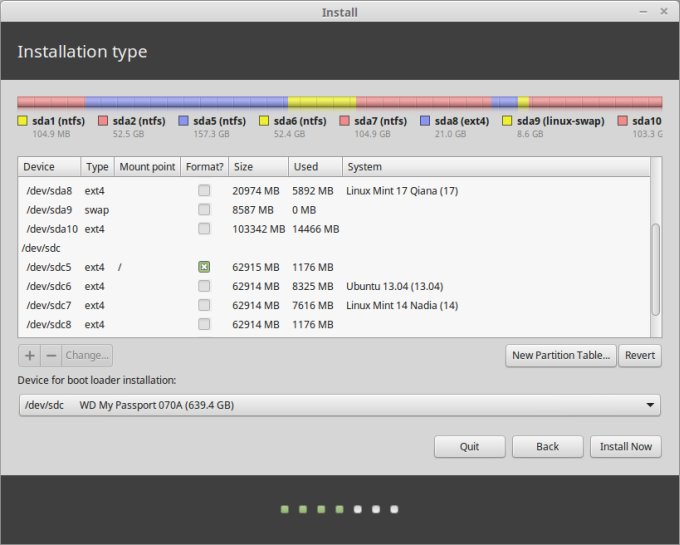Click the blue sda5 segment in partition bar
The image size is (680, 545).
pos(186,102)
